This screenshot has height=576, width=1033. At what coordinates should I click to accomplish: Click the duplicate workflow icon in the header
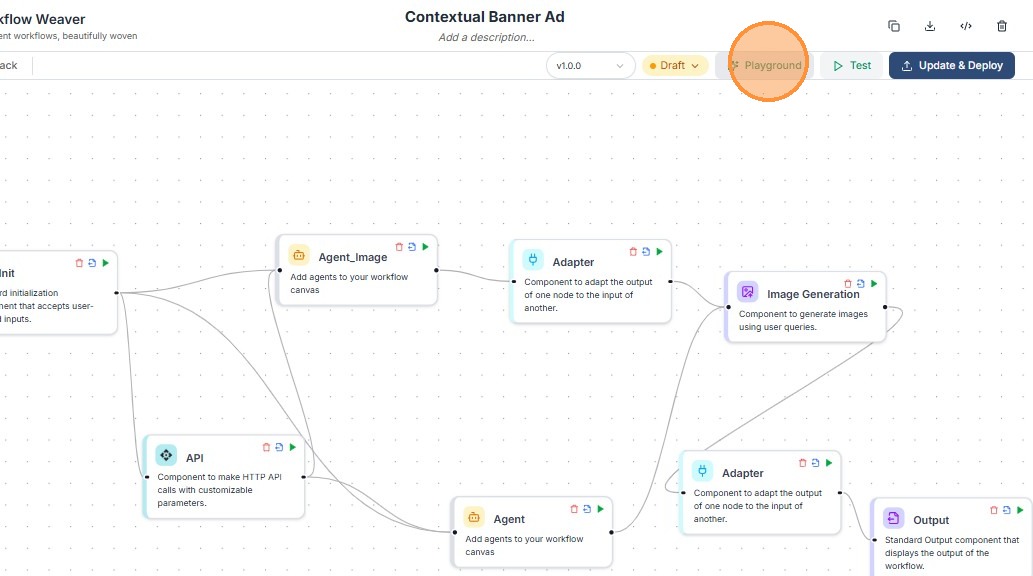tap(894, 26)
